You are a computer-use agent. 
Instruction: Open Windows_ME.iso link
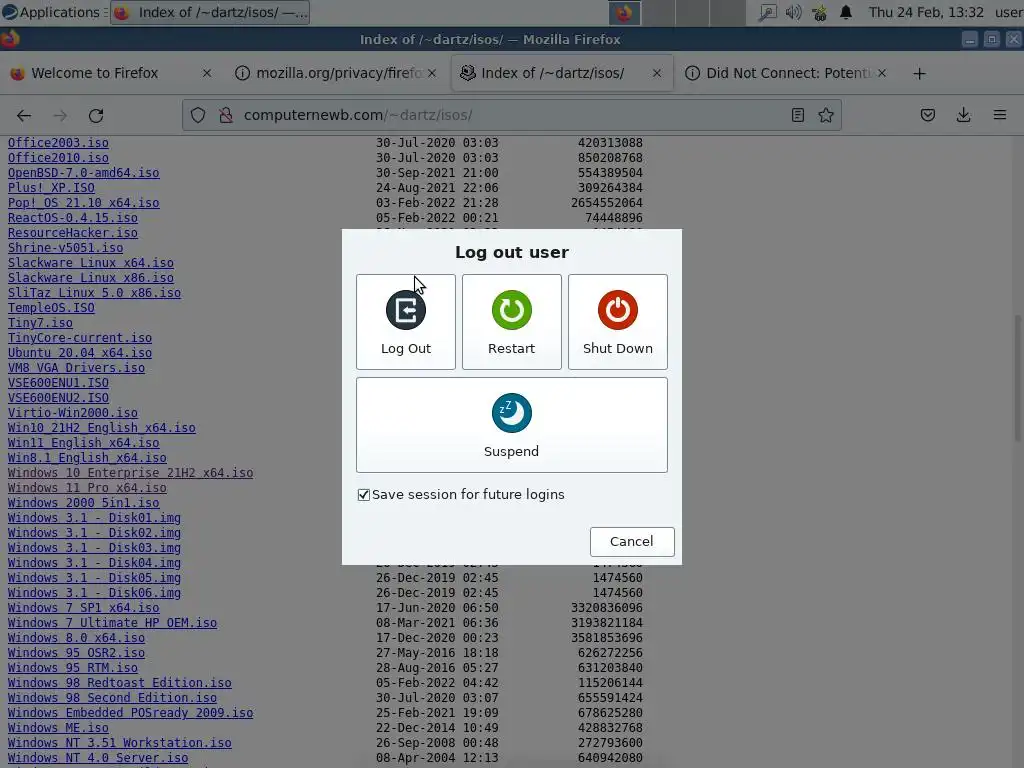tap(58, 729)
